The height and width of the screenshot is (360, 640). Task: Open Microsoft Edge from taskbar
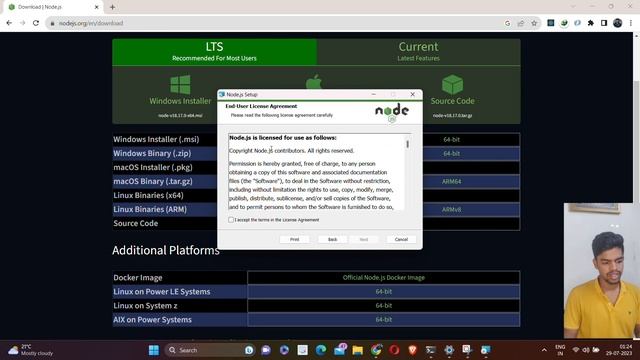tap(321, 350)
